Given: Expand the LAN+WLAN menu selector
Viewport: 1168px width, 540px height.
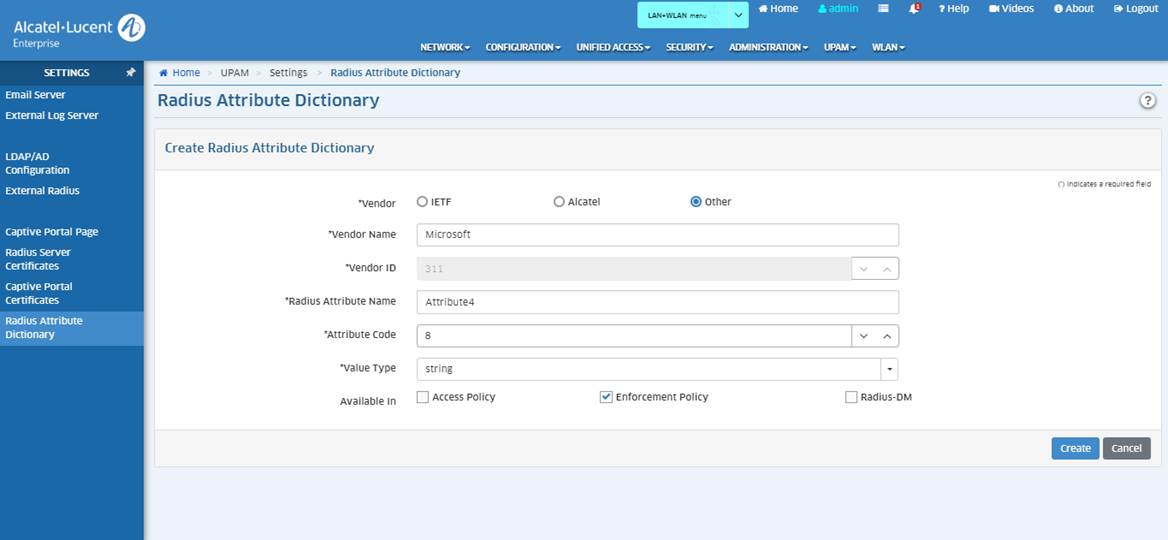Looking at the screenshot, I should [739, 15].
